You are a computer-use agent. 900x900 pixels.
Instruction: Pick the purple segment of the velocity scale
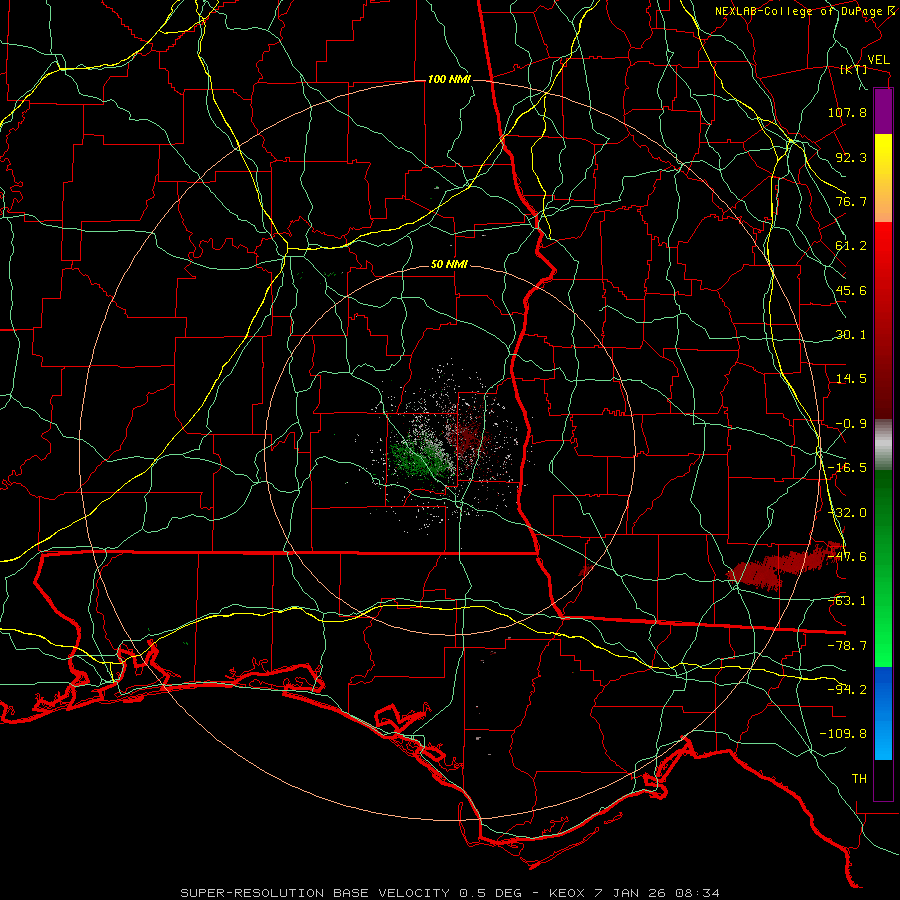[x=883, y=111]
